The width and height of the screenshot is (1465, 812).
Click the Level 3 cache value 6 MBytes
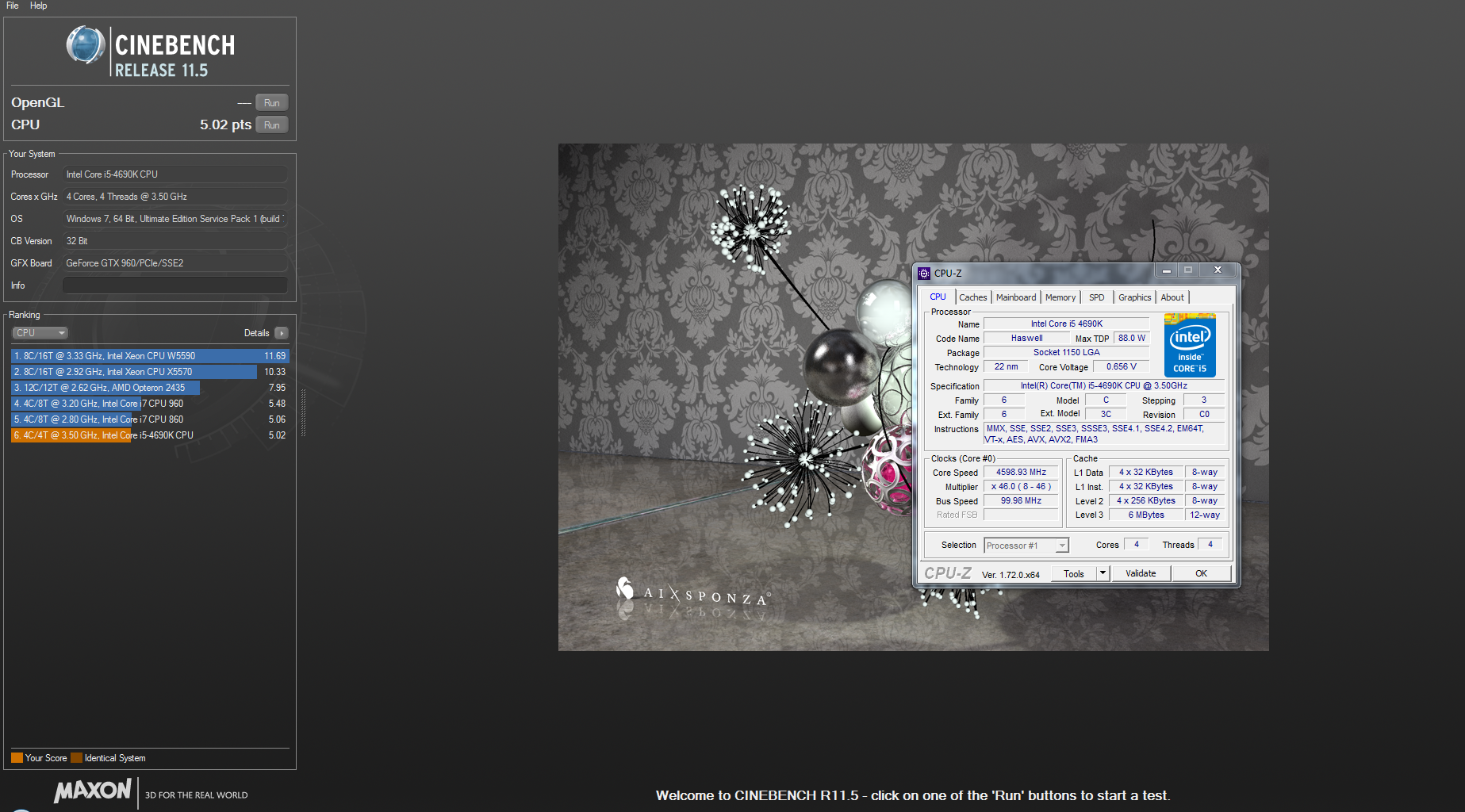pyautogui.click(x=1147, y=515)
